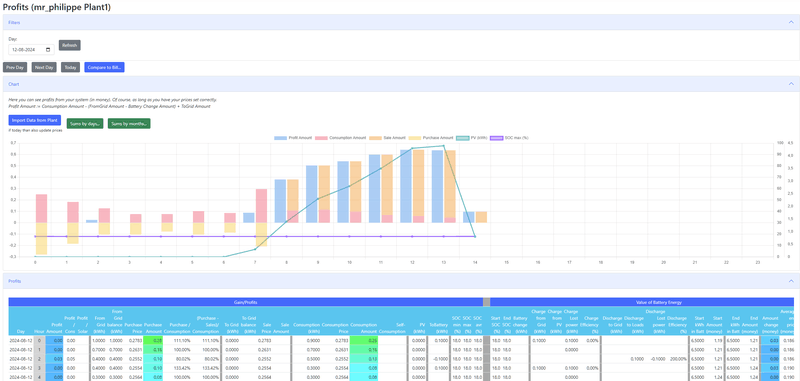
Task: Go to the previous day with Prev Day
Action: pyautogui.click(x=15, y=67)
